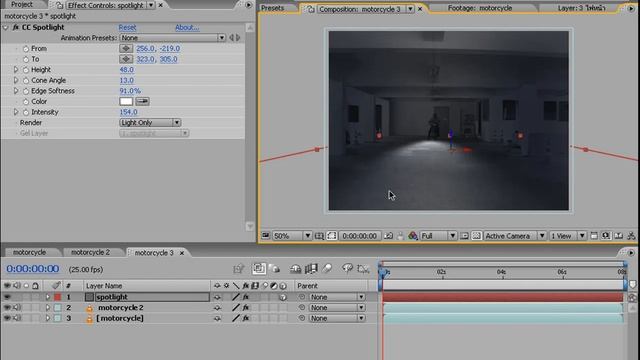
Task: Hide the spotlight layer eye
Action: 7,297
